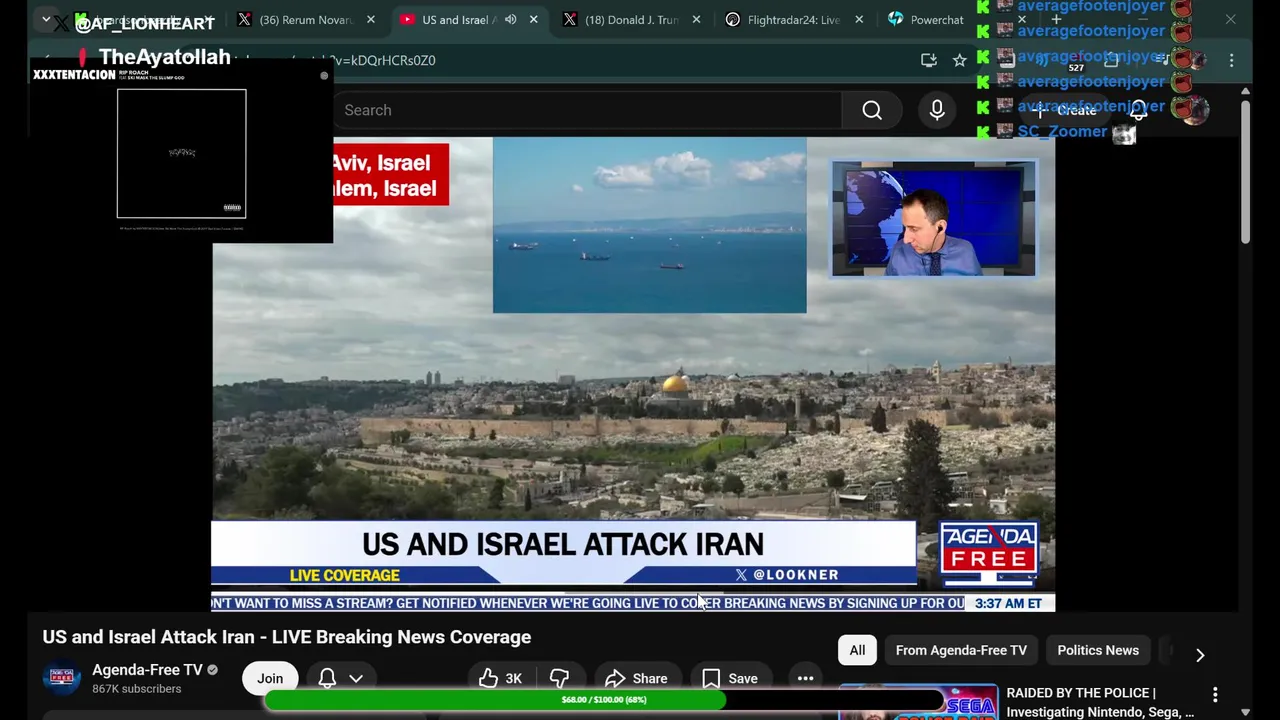Image resolution: width=1280 pixels, height=720 pixels.
Task: Open the tab search dropdown arrow
Action: point(46,20)
